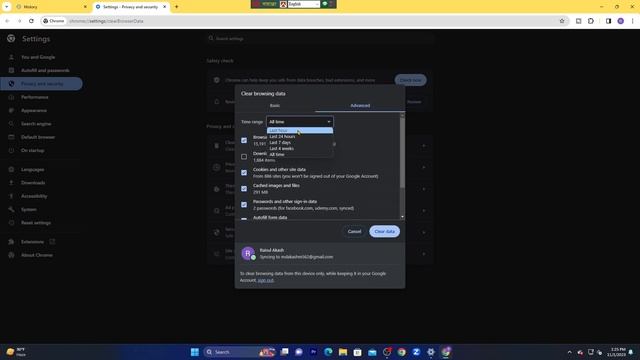Open Microsoft Edge from the taskbar
Viewport: 640px width, 360px height.
[x=328, y=352]
